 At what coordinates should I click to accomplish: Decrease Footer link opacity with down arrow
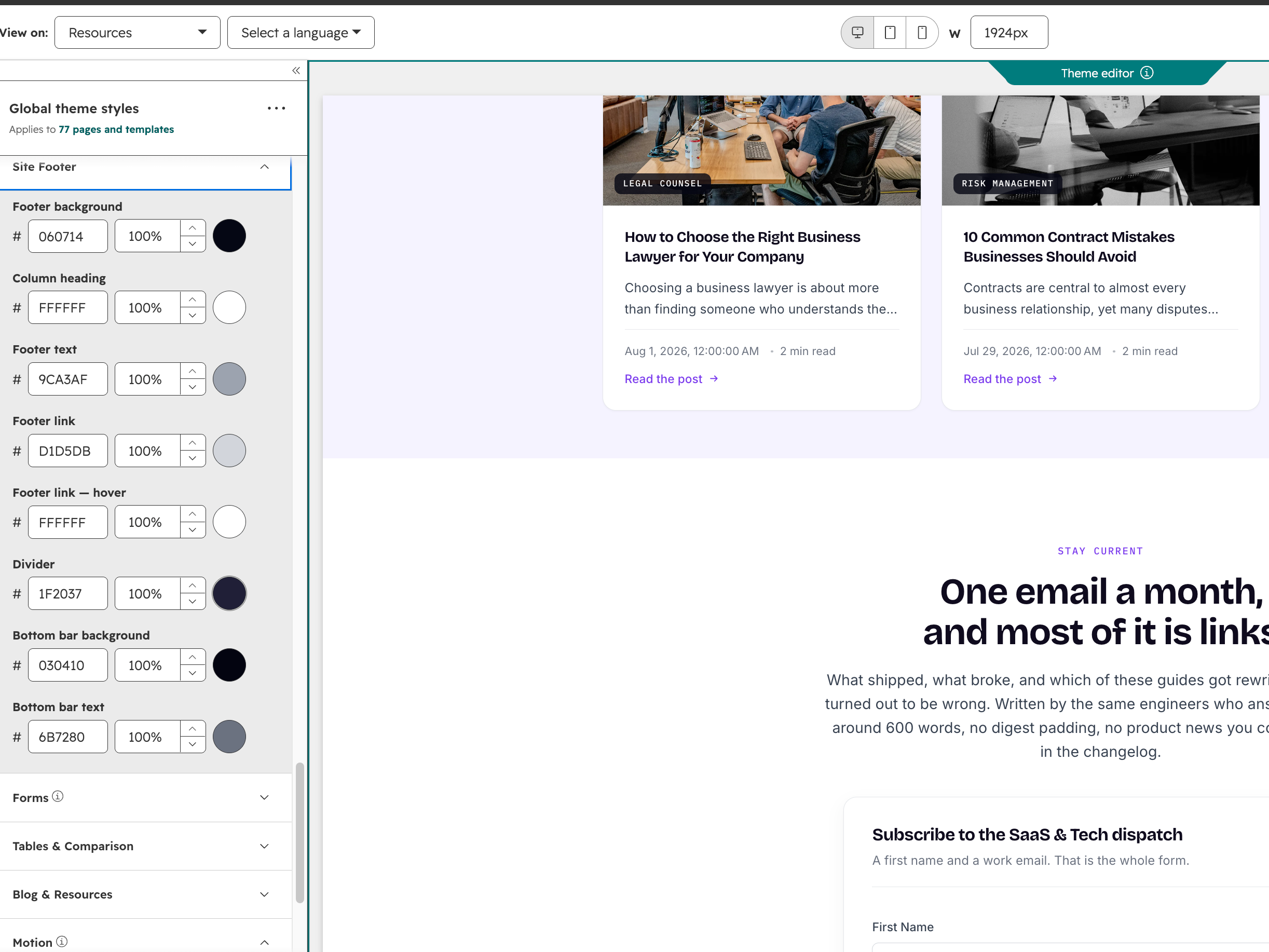(193, 458)
